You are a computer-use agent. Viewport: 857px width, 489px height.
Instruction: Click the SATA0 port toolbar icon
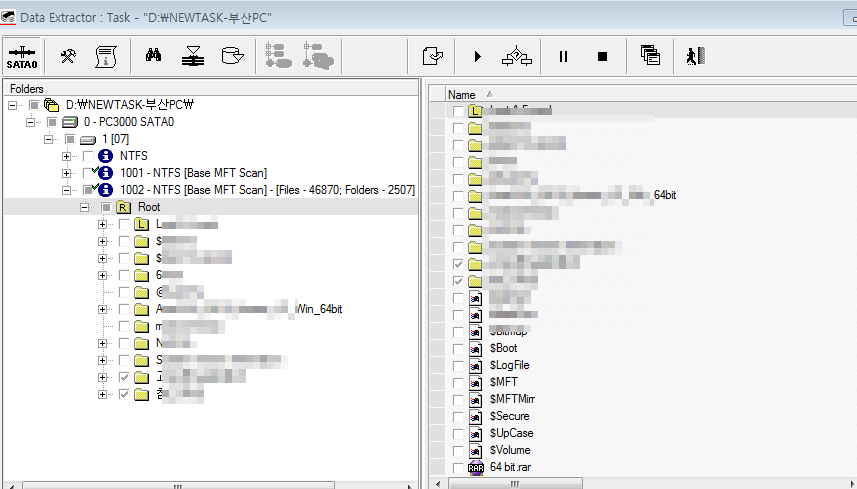tap(22, 57)
